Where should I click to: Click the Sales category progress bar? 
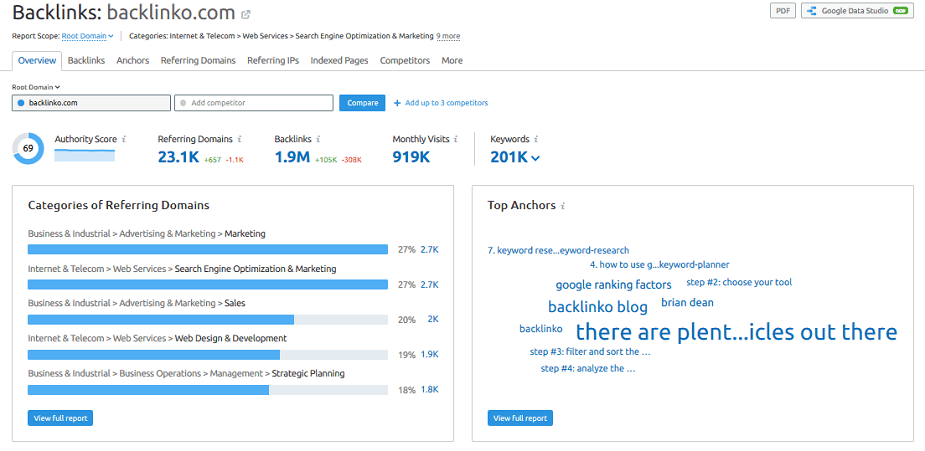point(208,320)
